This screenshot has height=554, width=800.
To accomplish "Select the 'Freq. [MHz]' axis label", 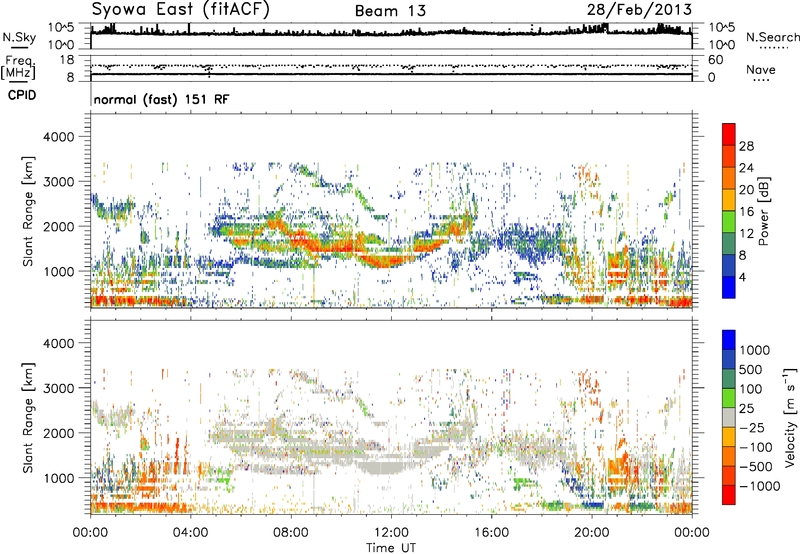I will (x=19, y=68).
